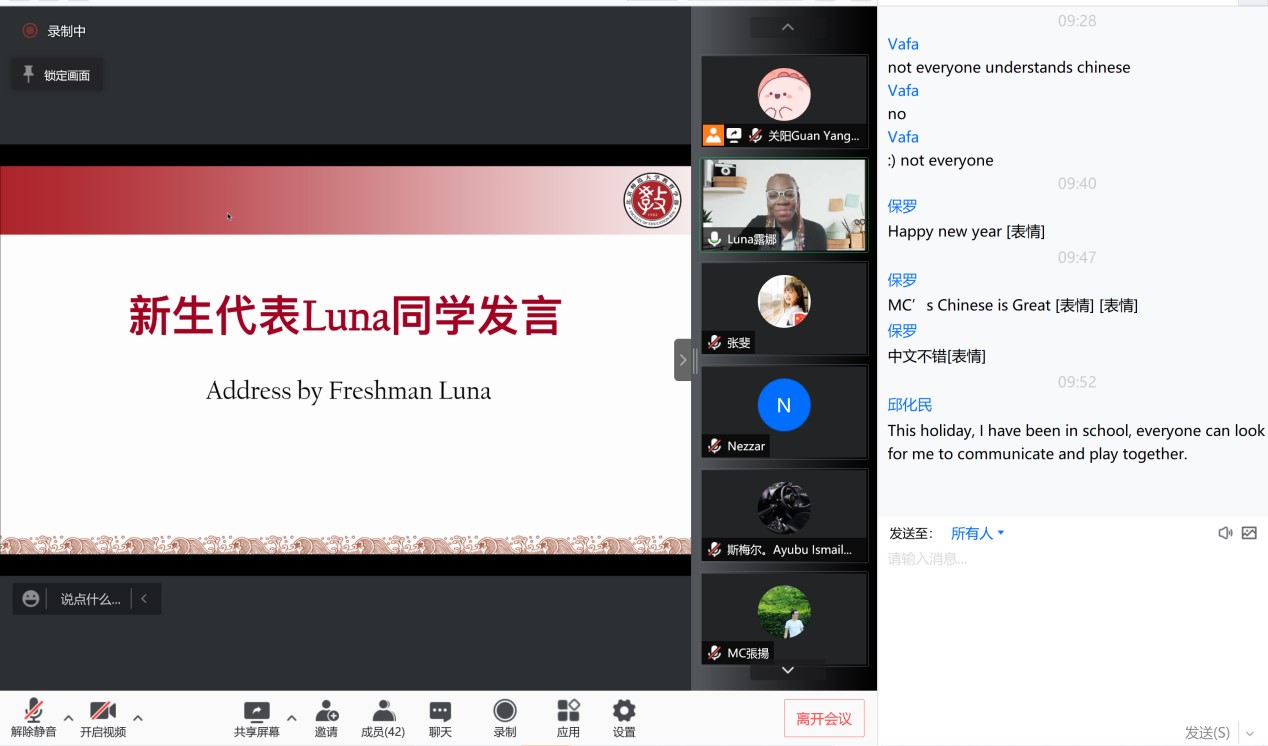Image resolution: width=1268 pixels, height=746 pixels.
Task: Open send options arrow beside 发送(S)
Action: [1250, 733]
